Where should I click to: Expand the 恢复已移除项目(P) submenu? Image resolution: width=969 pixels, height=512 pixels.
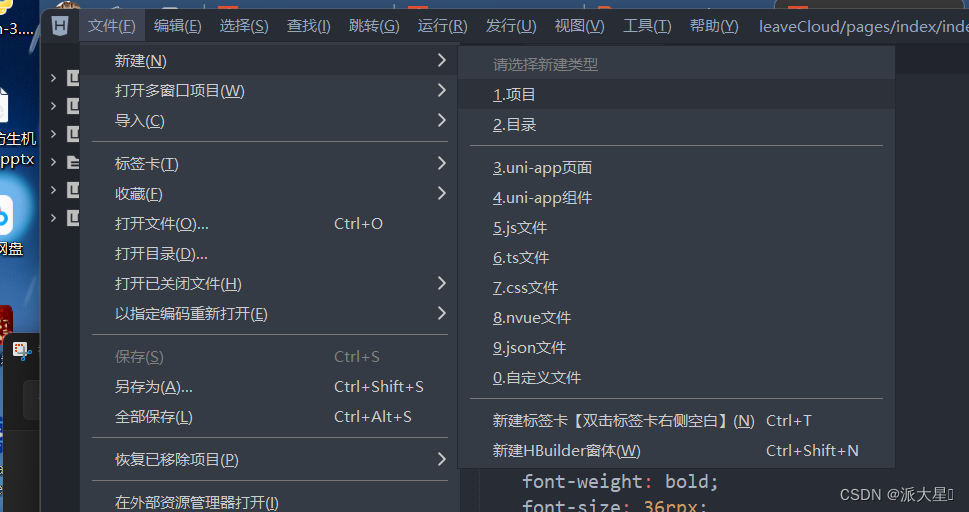[x=270, y=460]
